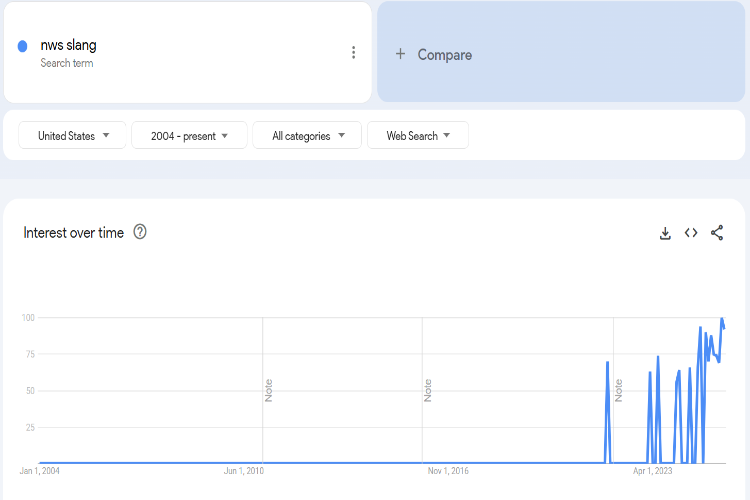Viewport: 750px width, 500px height.
Task: Open the embed code icon
Action: (x=691, y=233)
